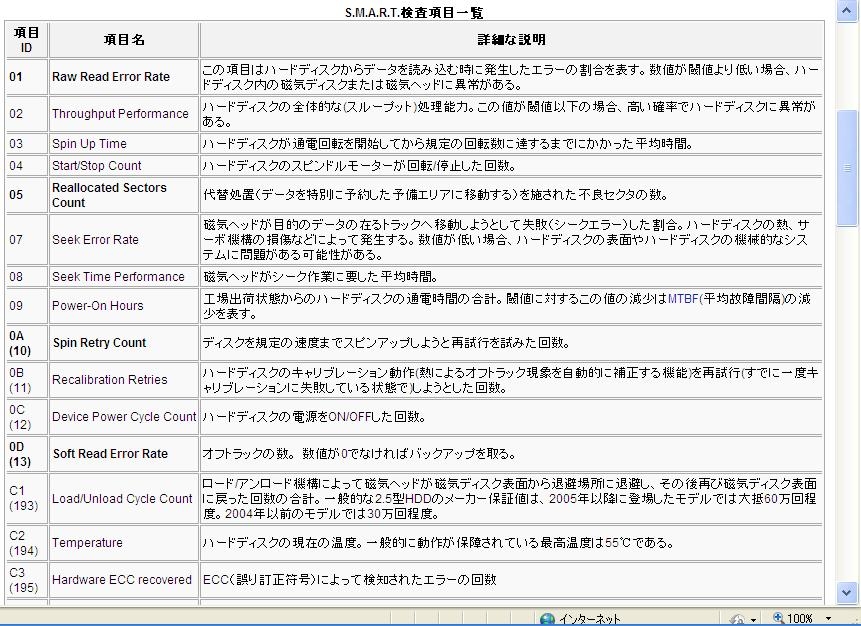The width and height of the screenshot is (861, 626).
Task: Click the item ID cell 09
Action: pyautogui.click(x=26, y=306)
